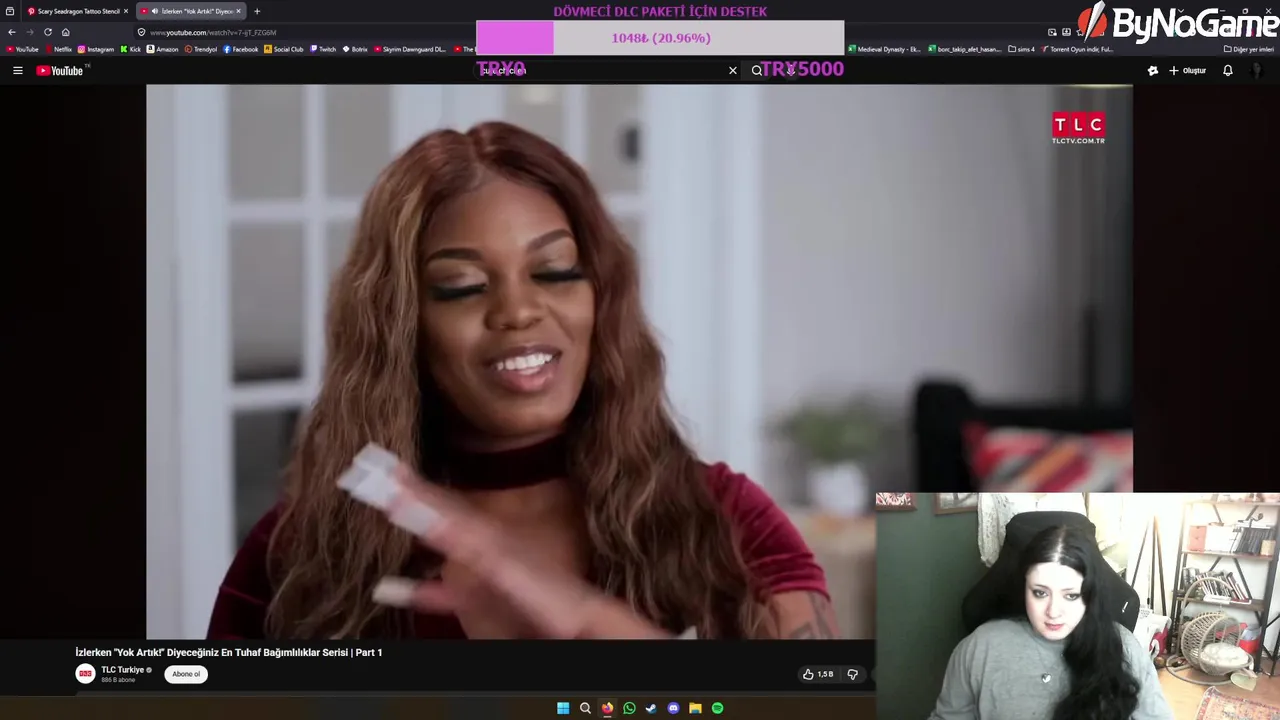Click the YouTube search magnifier button
Viewport: 1280px width, 720px height.
coord(757,71)
